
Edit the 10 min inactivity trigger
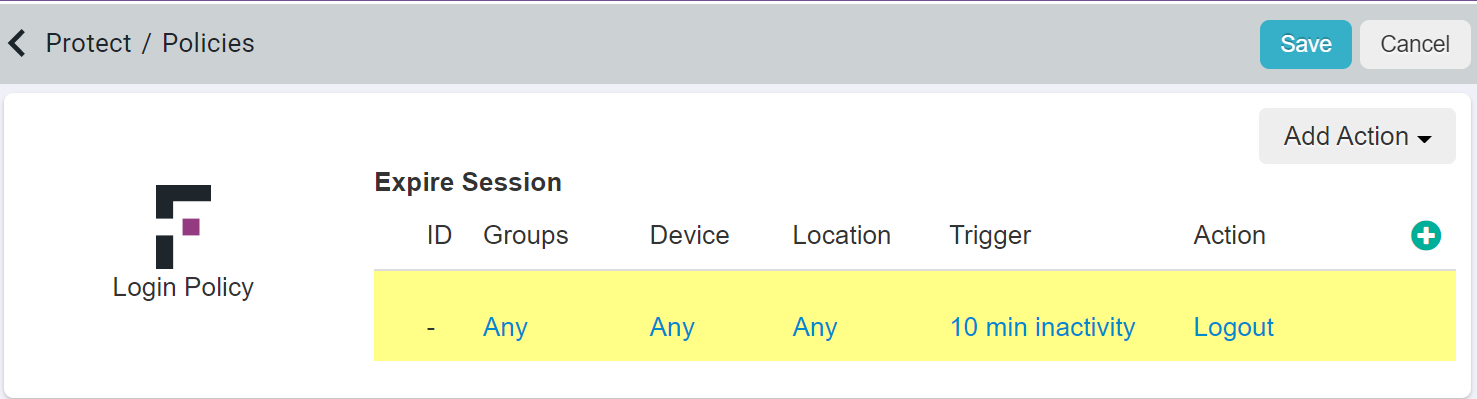1042,327
